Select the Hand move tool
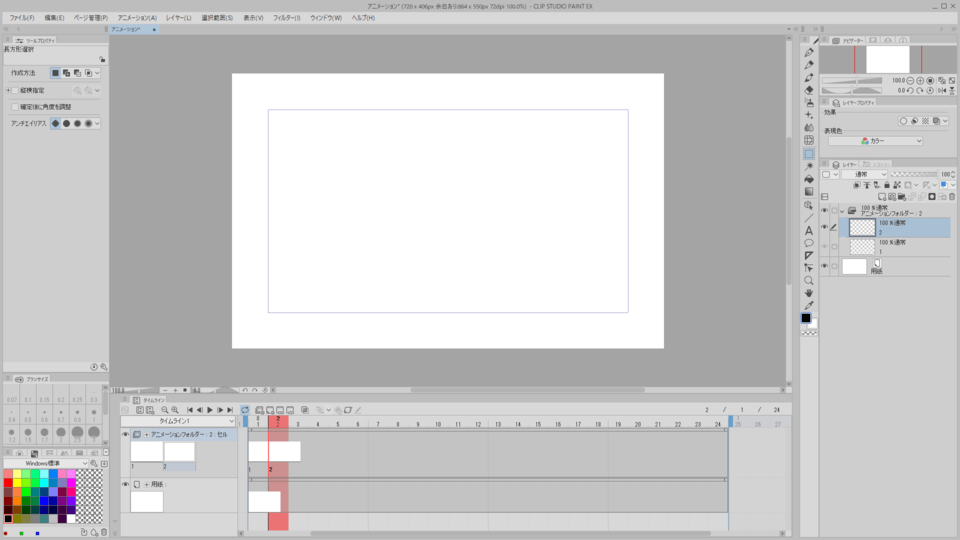The width and height of the screenshot is (960, 540). 809,293
